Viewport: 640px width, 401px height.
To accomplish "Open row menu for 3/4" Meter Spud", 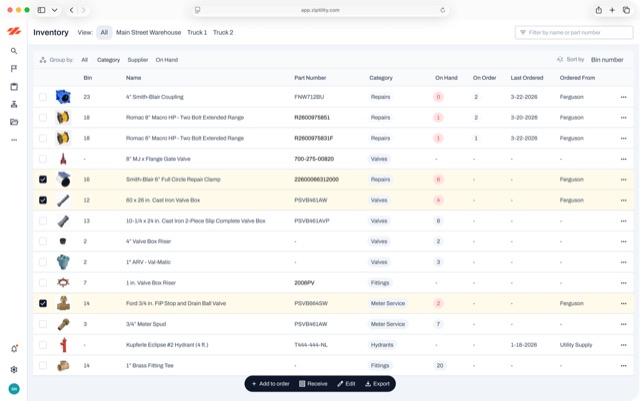I will (623, 324).
